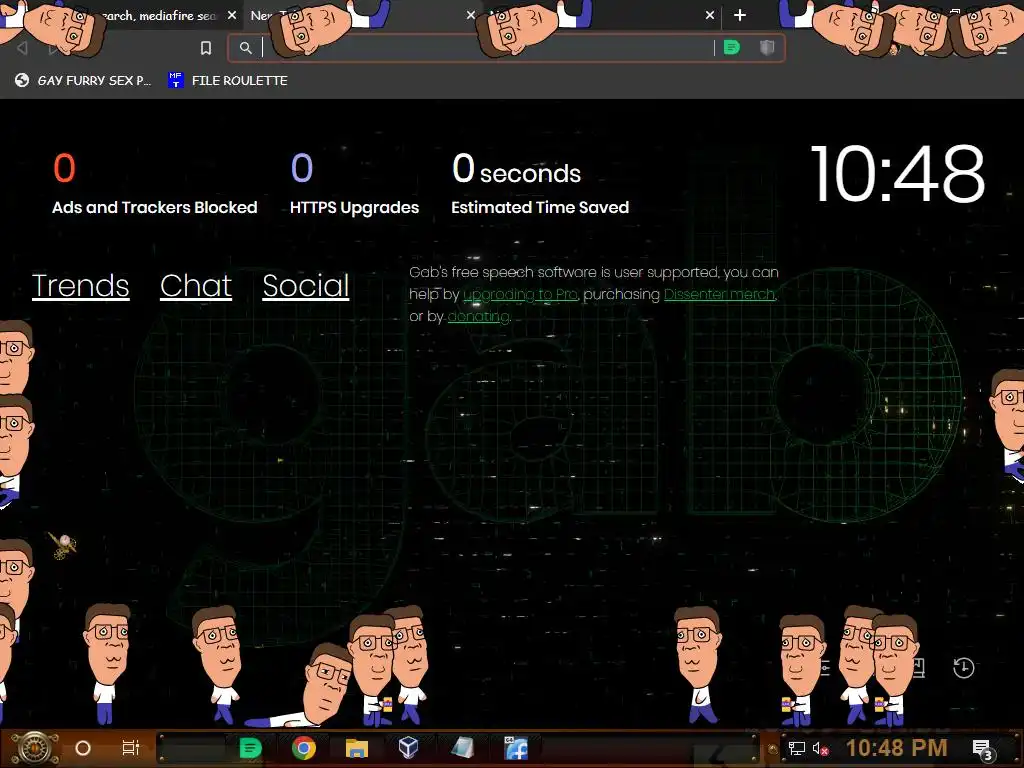Go back with the back arrow

[22, 48]
